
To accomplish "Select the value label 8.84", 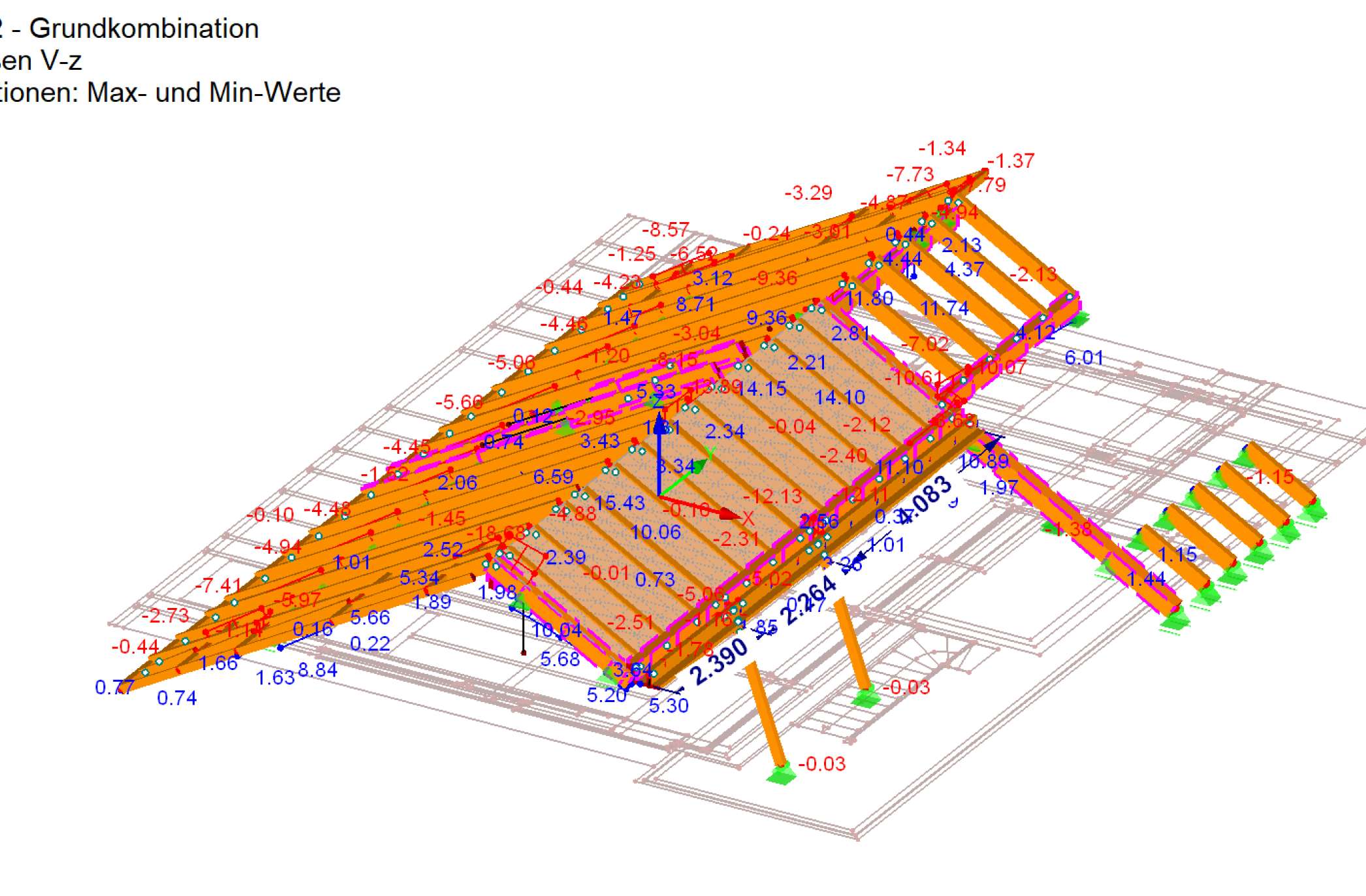I will (x=317, y=670).
